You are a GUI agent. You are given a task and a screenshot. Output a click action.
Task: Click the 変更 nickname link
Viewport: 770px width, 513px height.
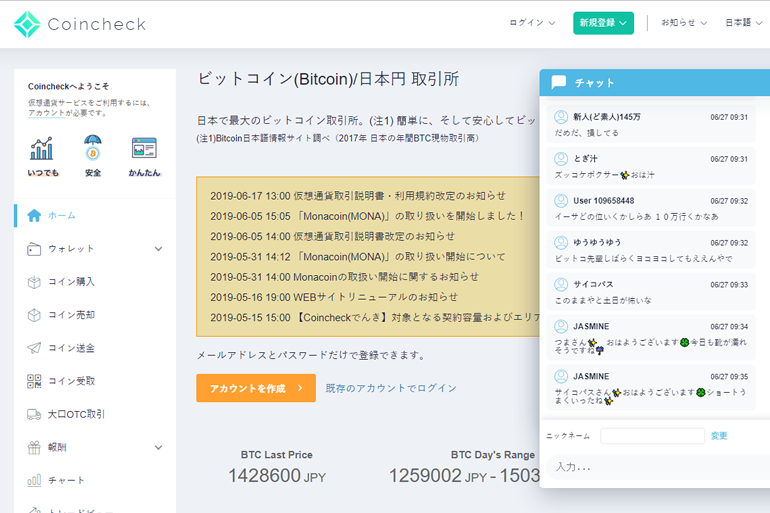[719, 436]
